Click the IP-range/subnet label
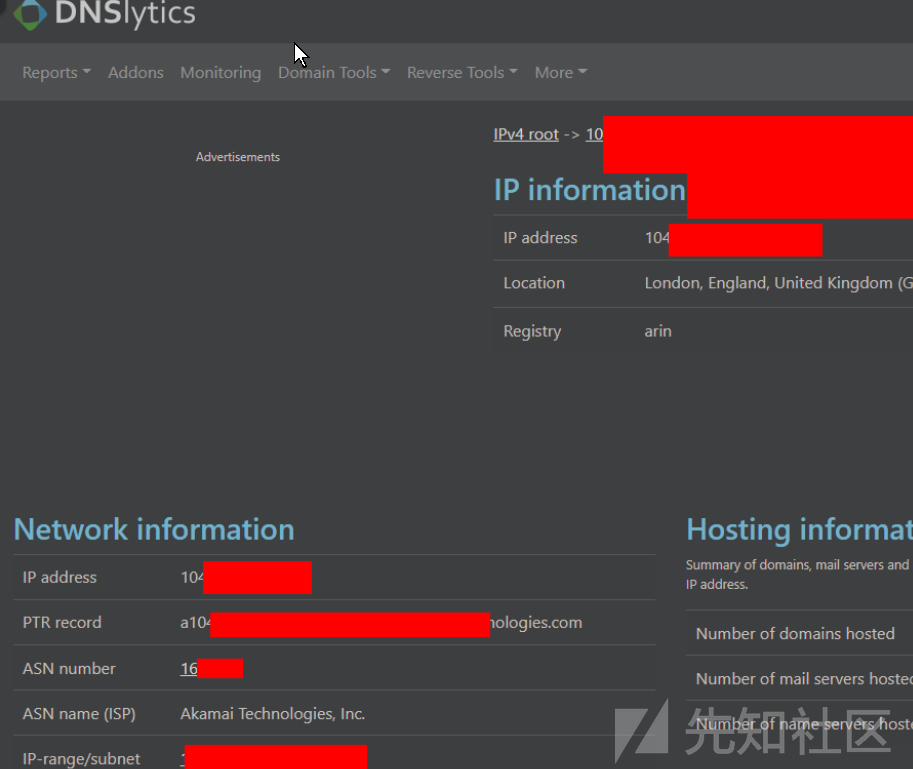The image size is (913, 769). [81, 759]
